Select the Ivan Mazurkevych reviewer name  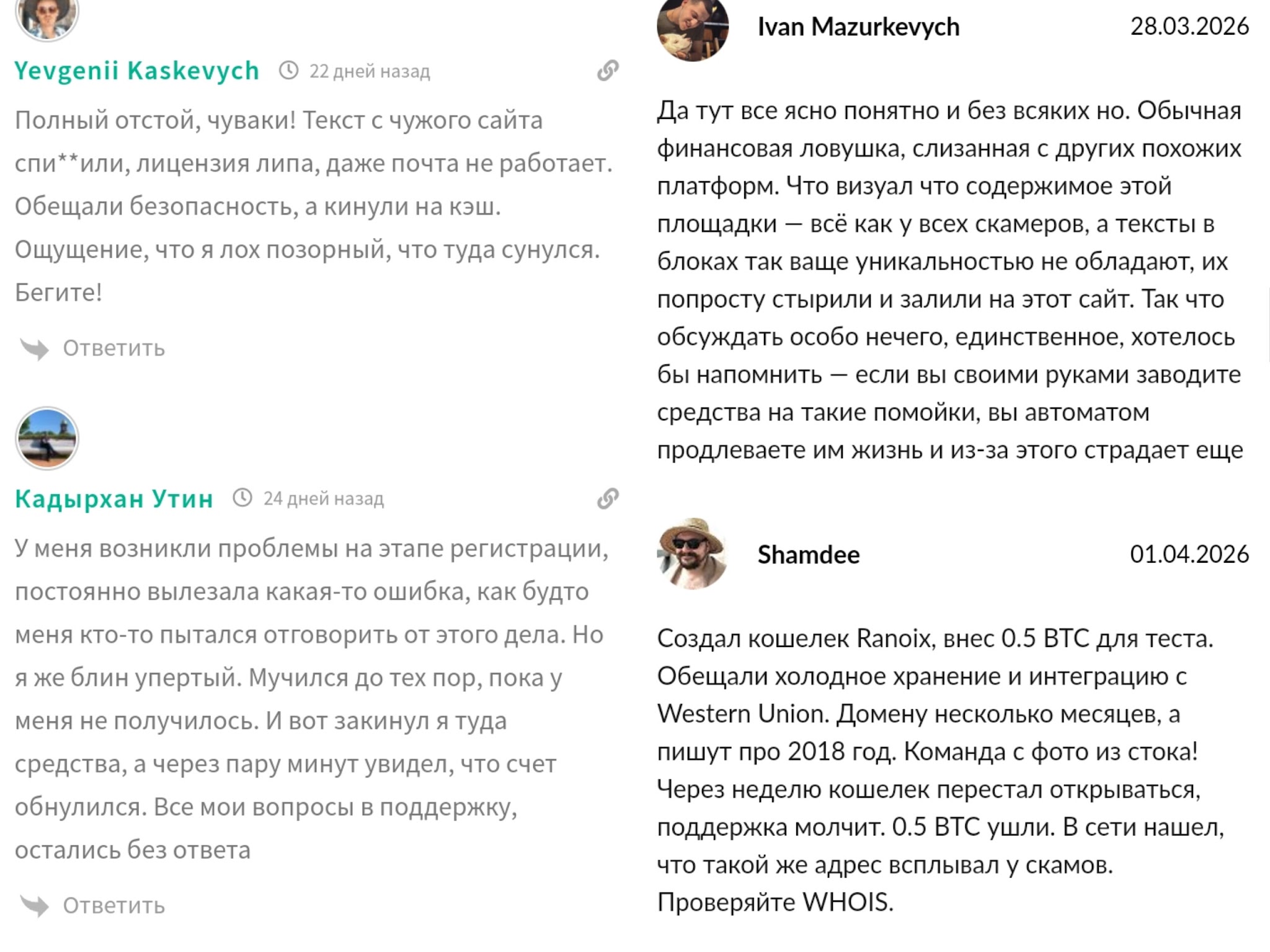(858, 27)
